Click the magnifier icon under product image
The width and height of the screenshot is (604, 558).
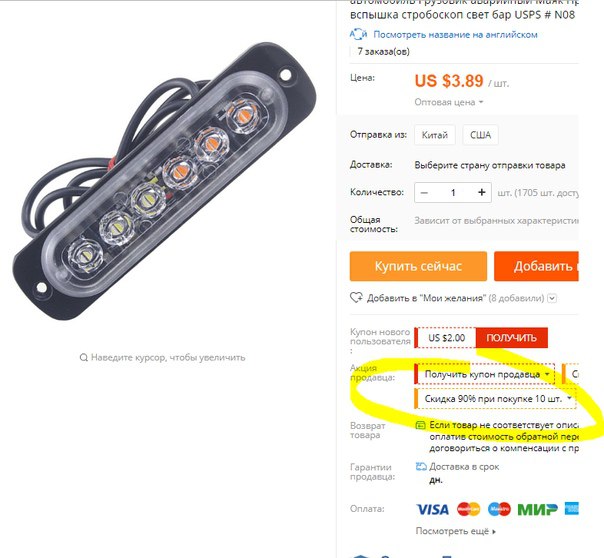tap(84, 358)
